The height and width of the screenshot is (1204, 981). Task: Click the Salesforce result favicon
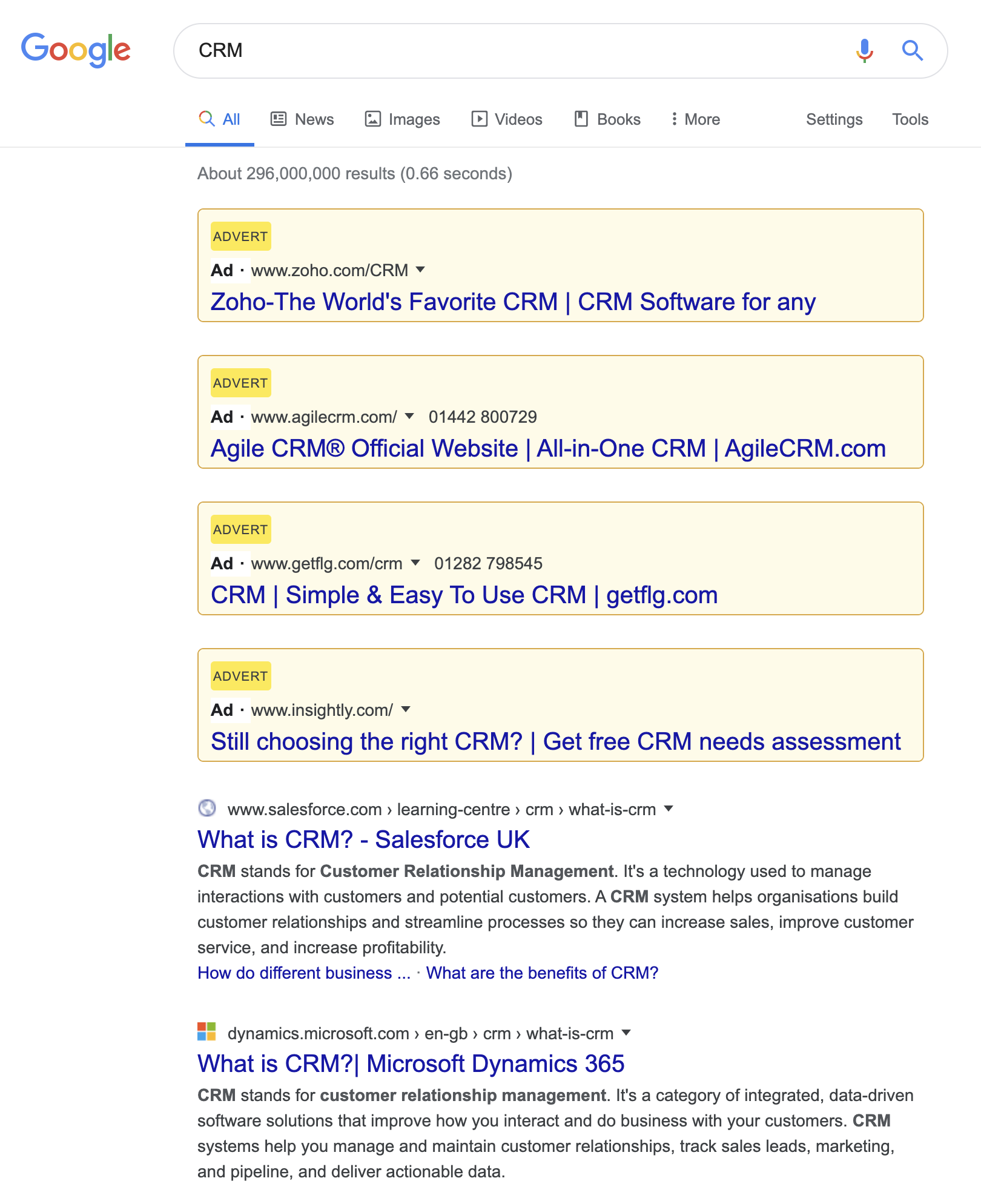pyautogui.click(x=207, y=808)
